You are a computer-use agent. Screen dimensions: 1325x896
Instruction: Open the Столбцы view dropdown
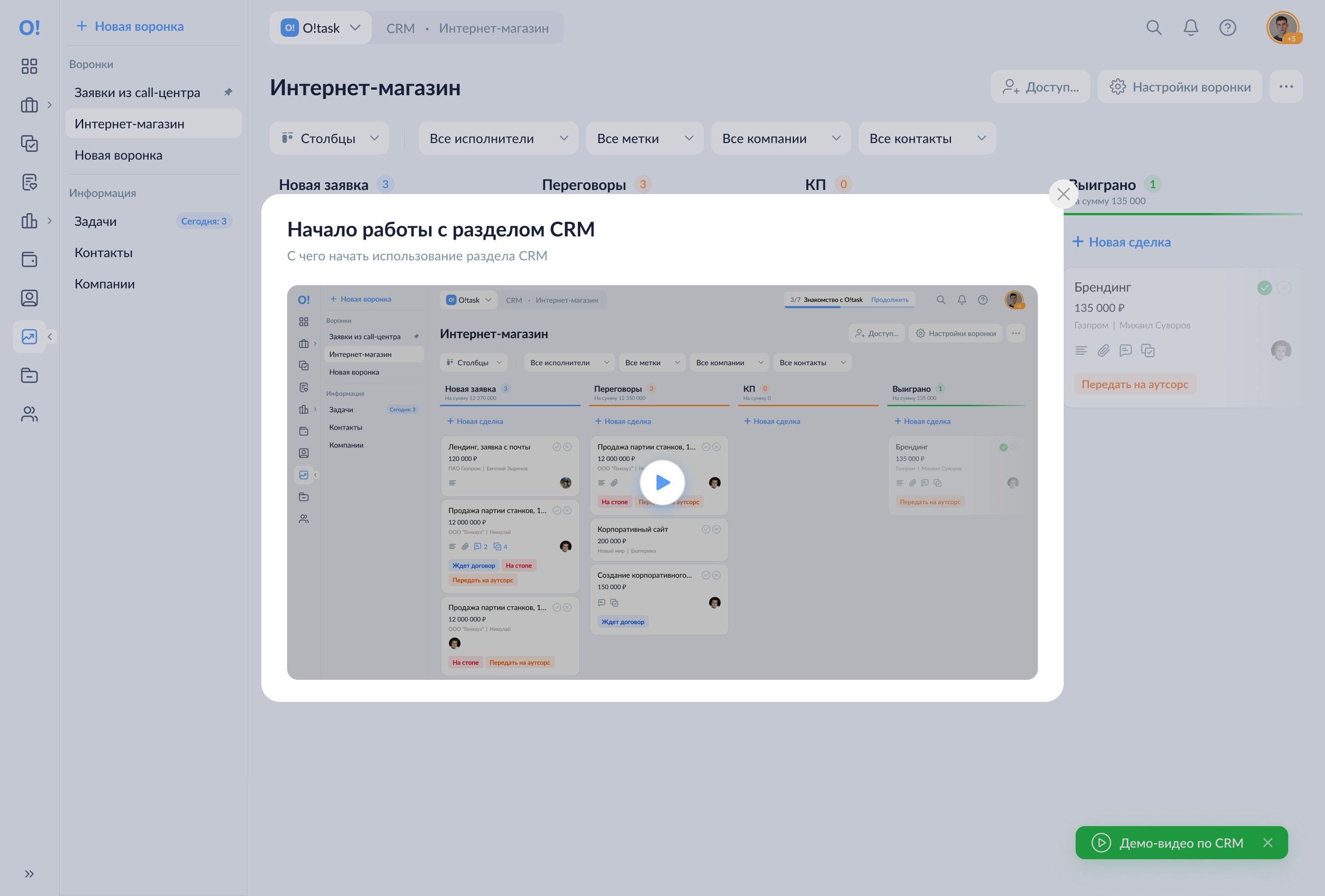(x=329, y=138)
